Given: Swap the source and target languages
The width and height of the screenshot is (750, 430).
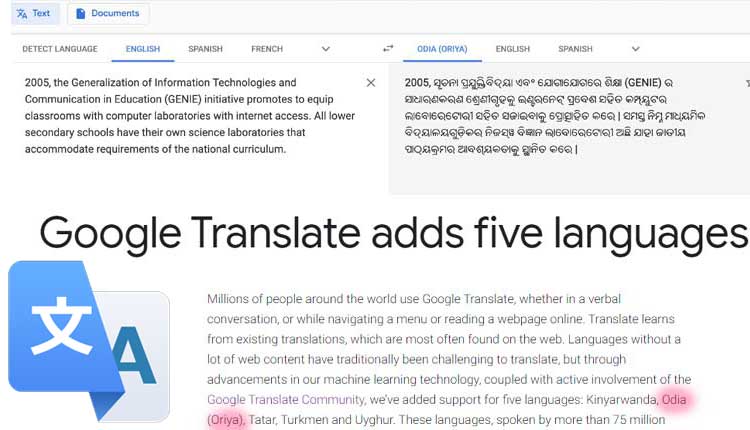Looking at the screenshot, I should 389,49.
